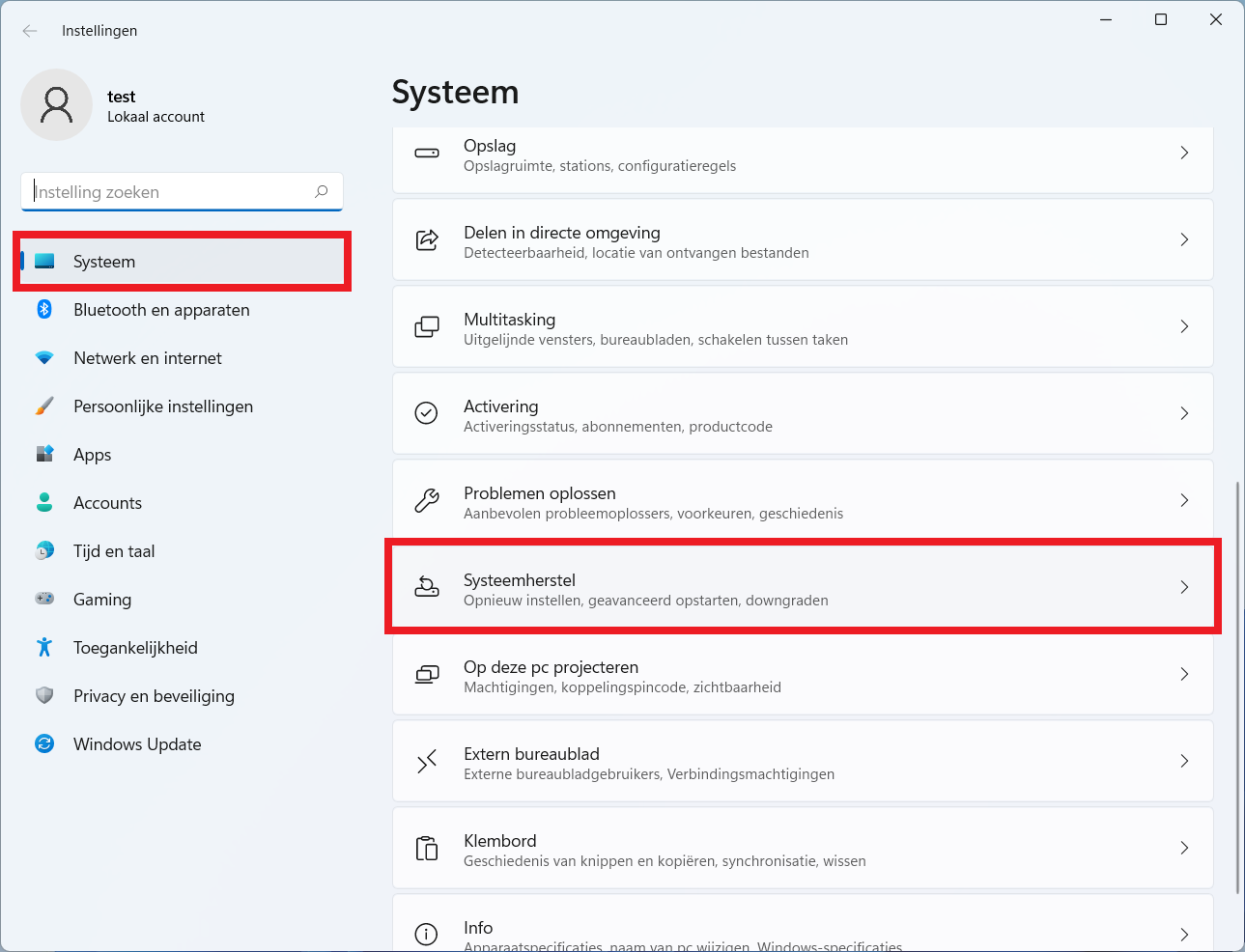Click the Gaming controller icon
This screenshot has width=1245, height=952.
(44, 599)
